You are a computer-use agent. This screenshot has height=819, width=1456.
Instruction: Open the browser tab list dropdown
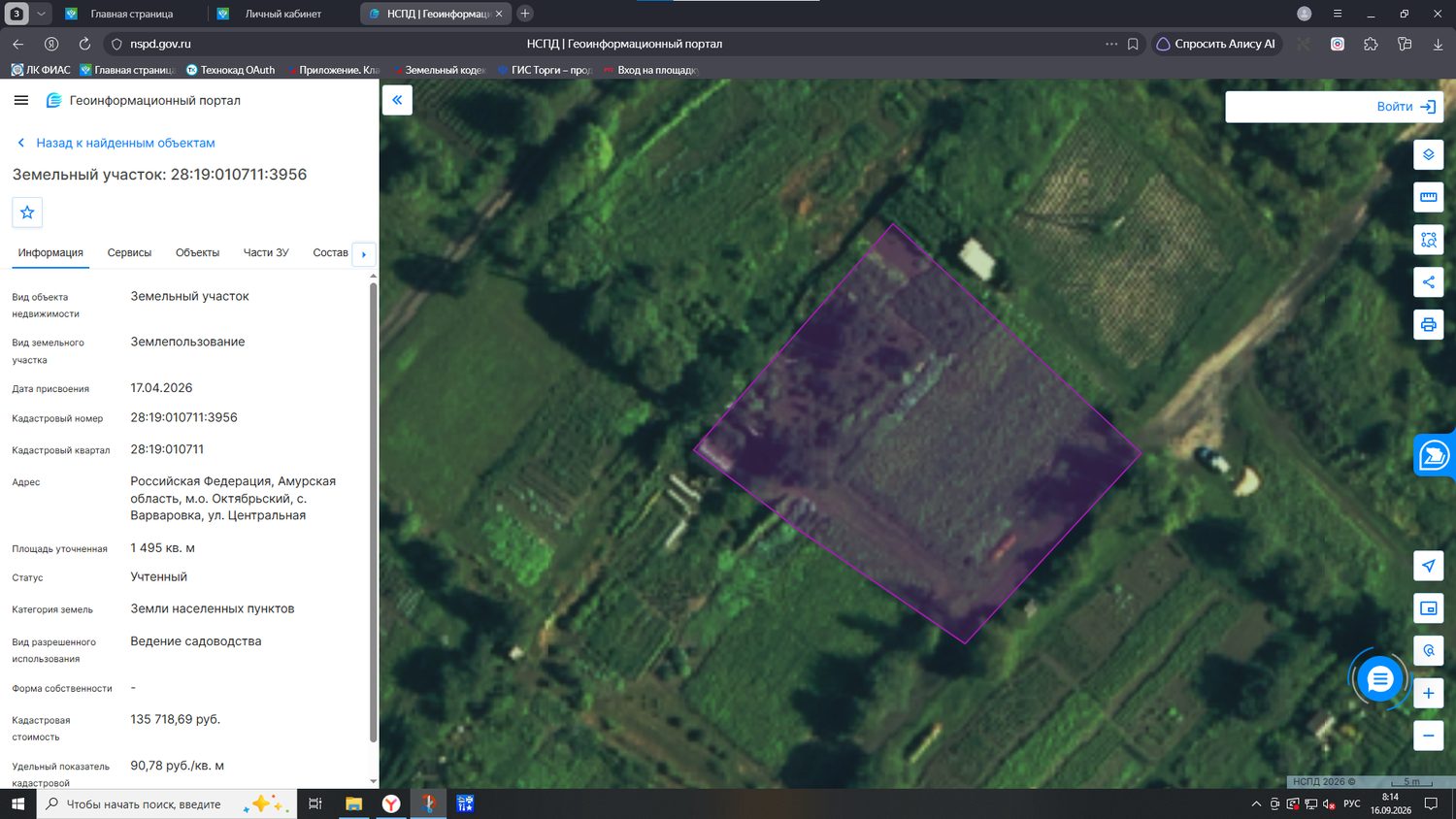pos(41,14)
